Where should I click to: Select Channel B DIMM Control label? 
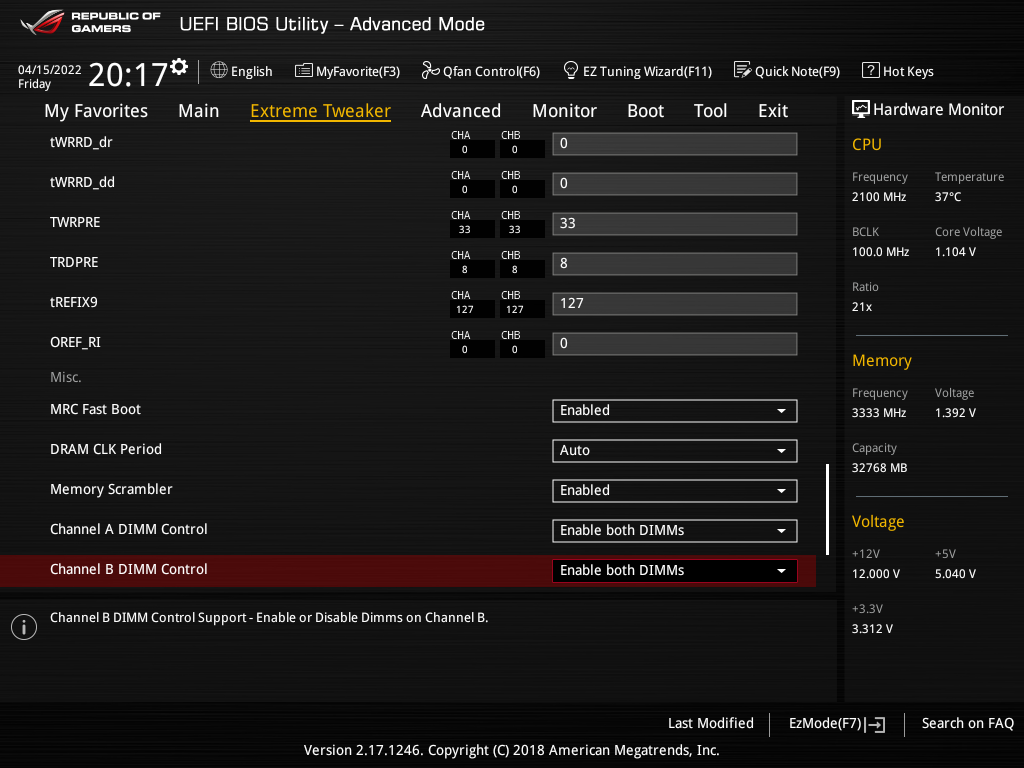coord(129,569)
